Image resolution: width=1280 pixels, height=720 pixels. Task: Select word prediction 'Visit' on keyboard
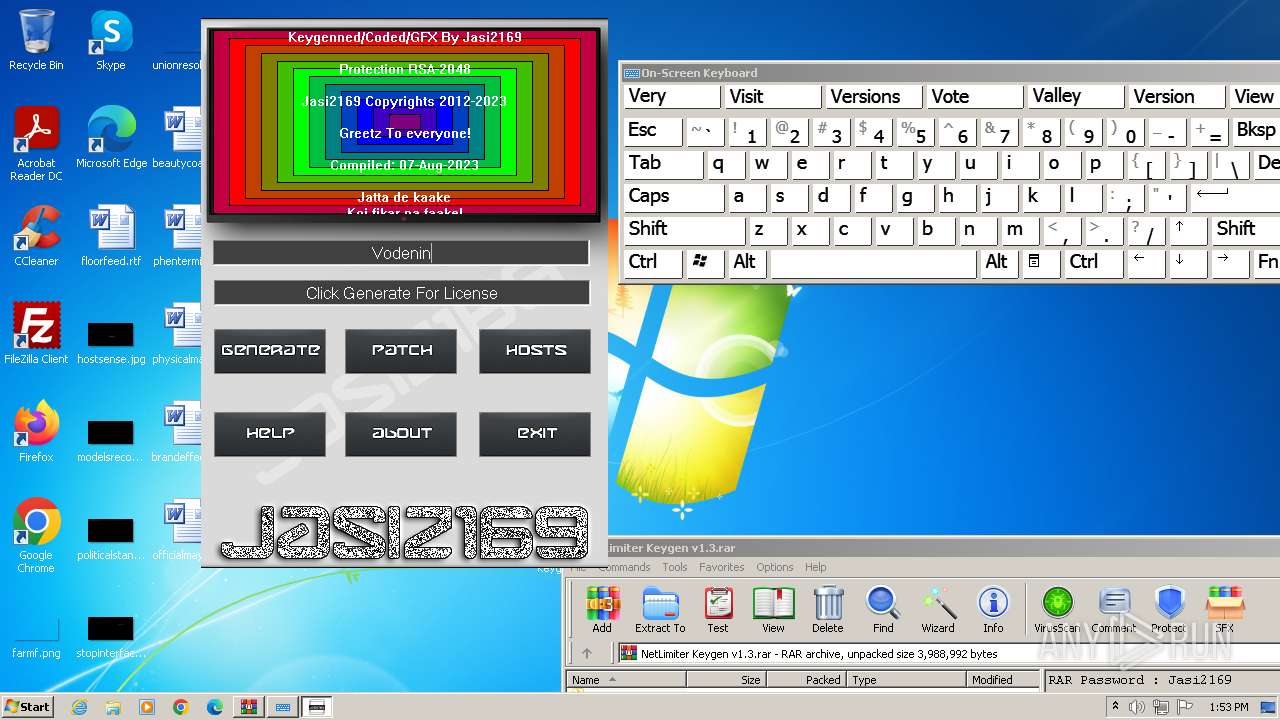pyautogui.click(x=773, y=97)
